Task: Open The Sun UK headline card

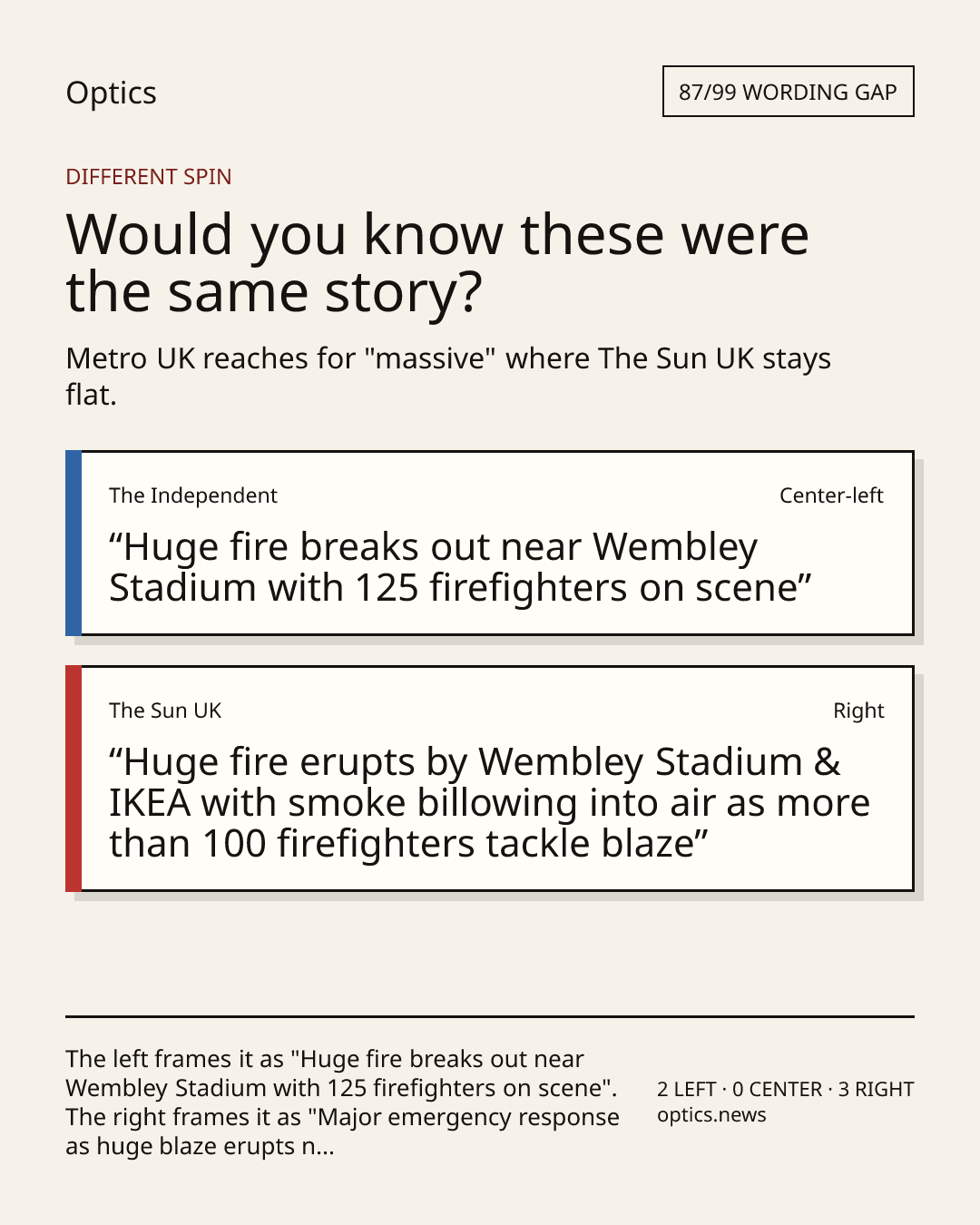Action: point(490,779)
